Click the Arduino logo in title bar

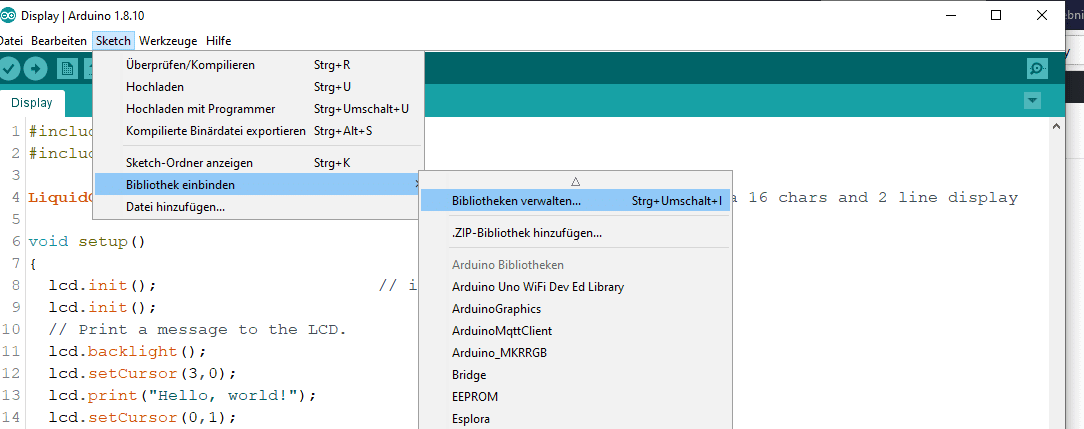point(8,15)
